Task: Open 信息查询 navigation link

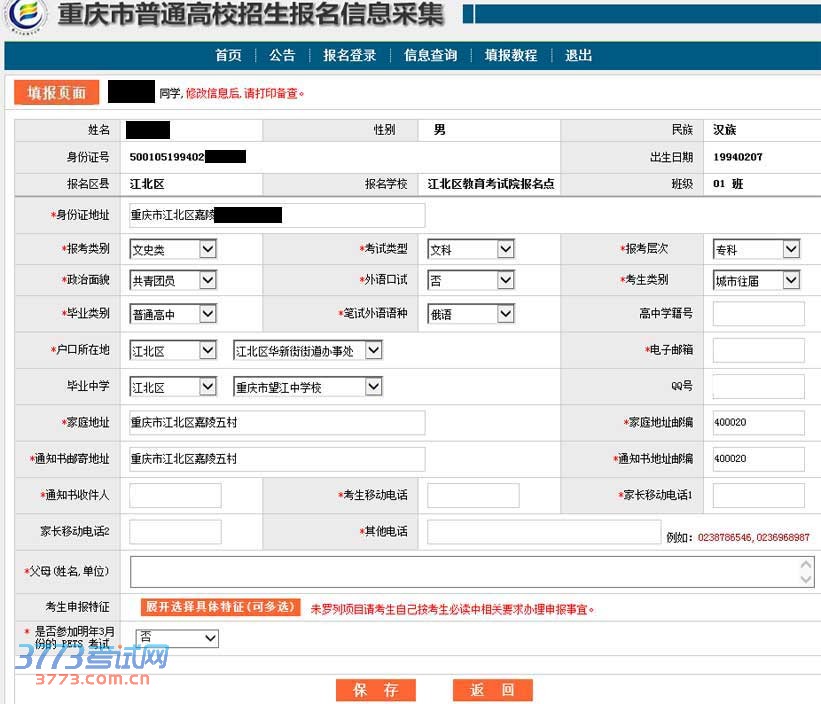Action: tap(430, 56)
